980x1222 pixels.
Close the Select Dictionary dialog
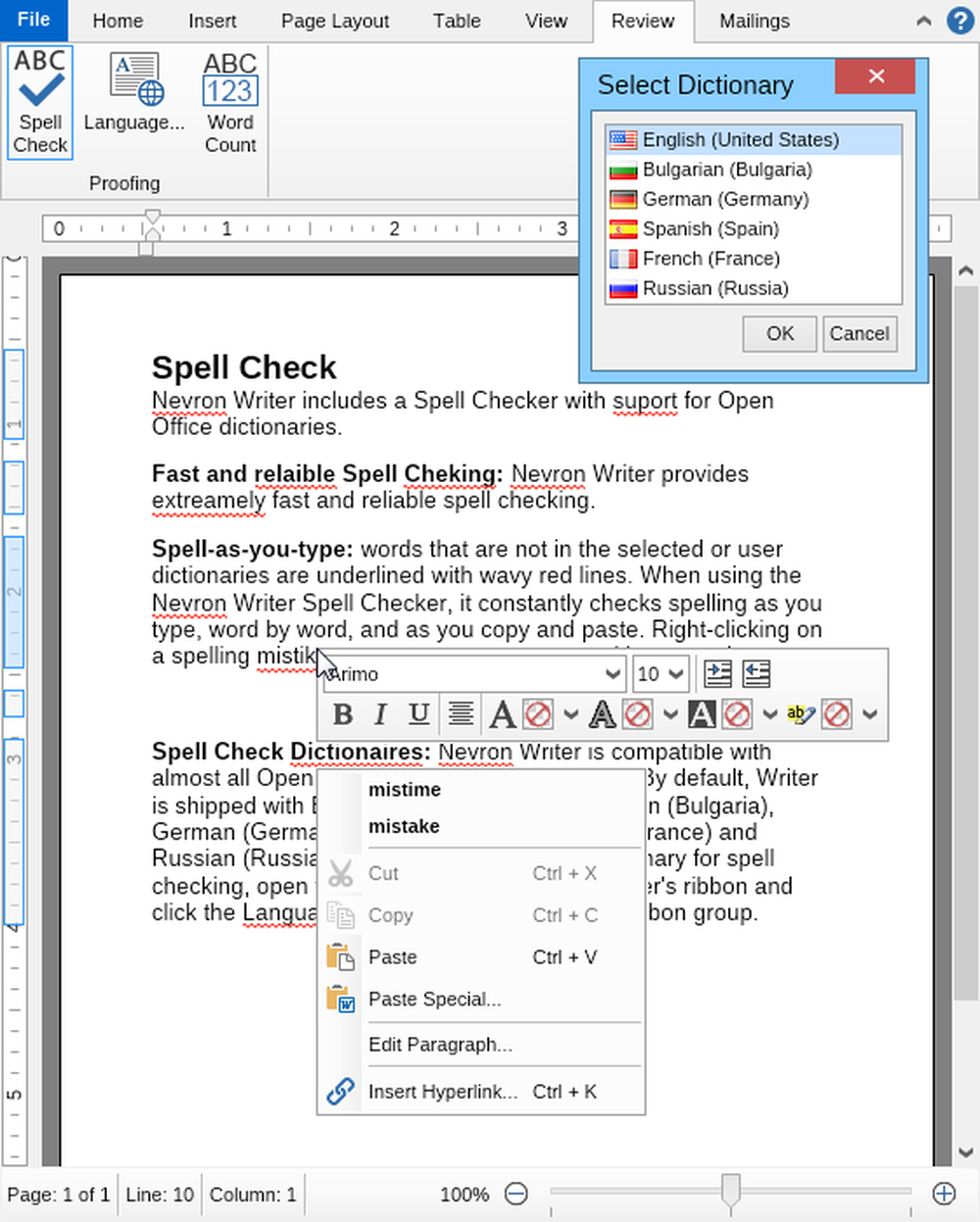pos(876,75)
